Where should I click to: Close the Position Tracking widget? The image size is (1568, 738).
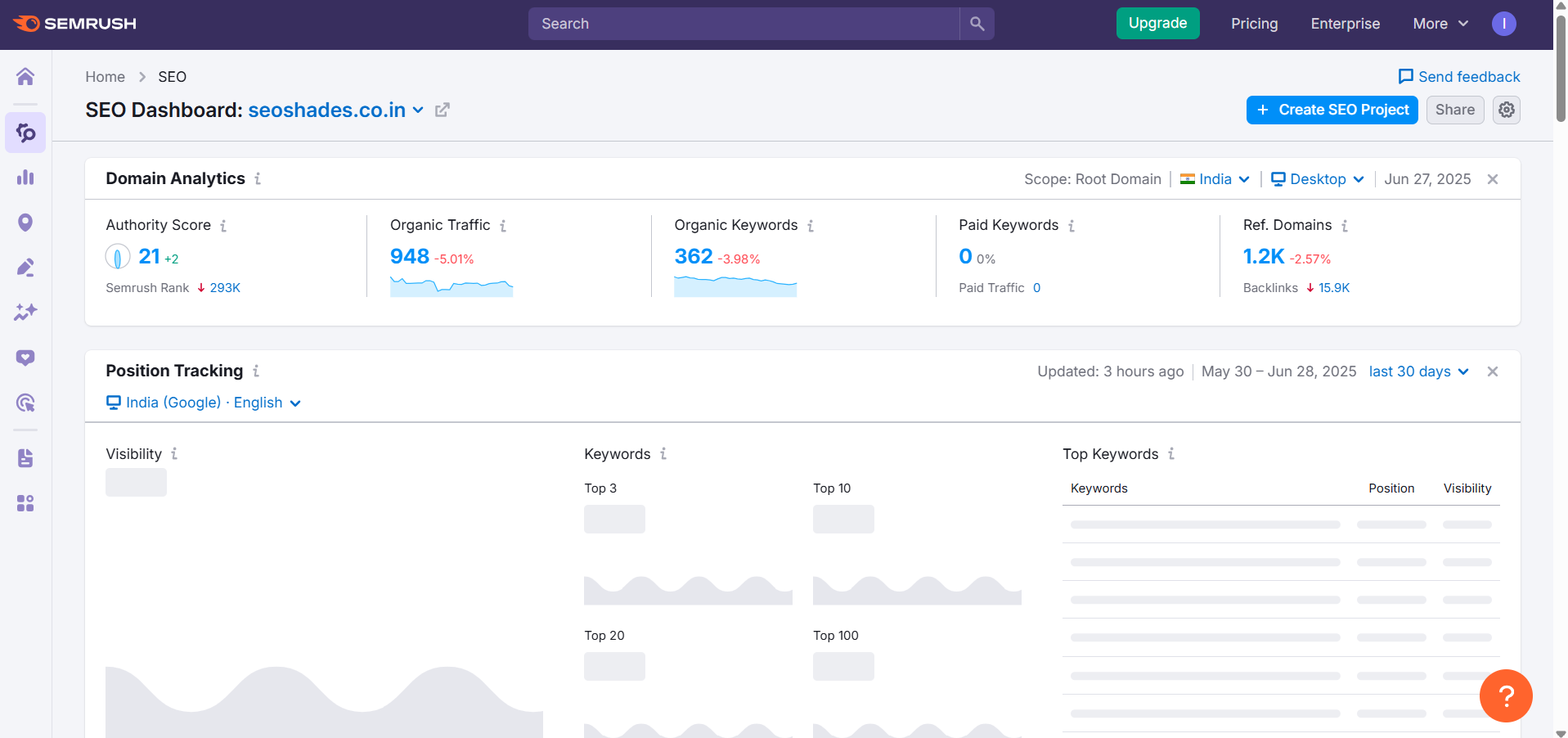click(1493, 371)
